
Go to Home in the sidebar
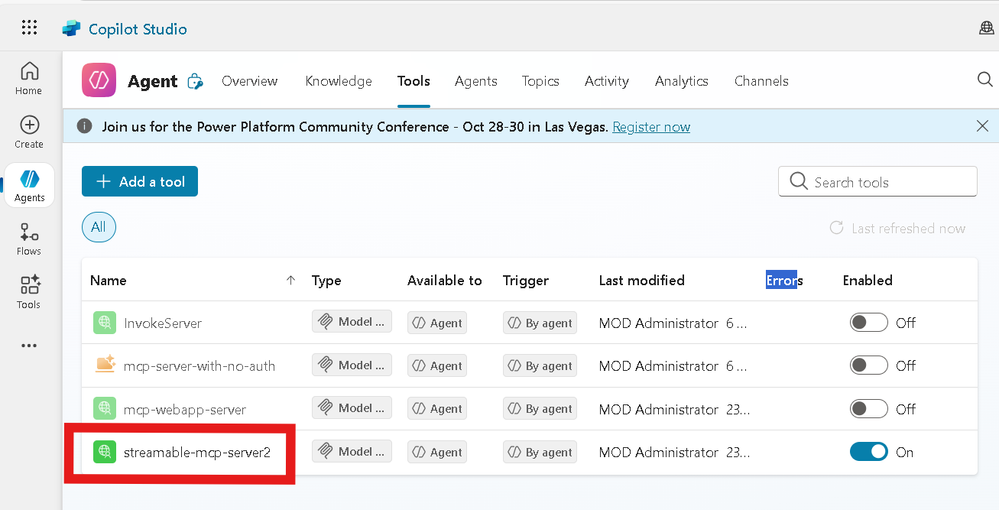29,78
